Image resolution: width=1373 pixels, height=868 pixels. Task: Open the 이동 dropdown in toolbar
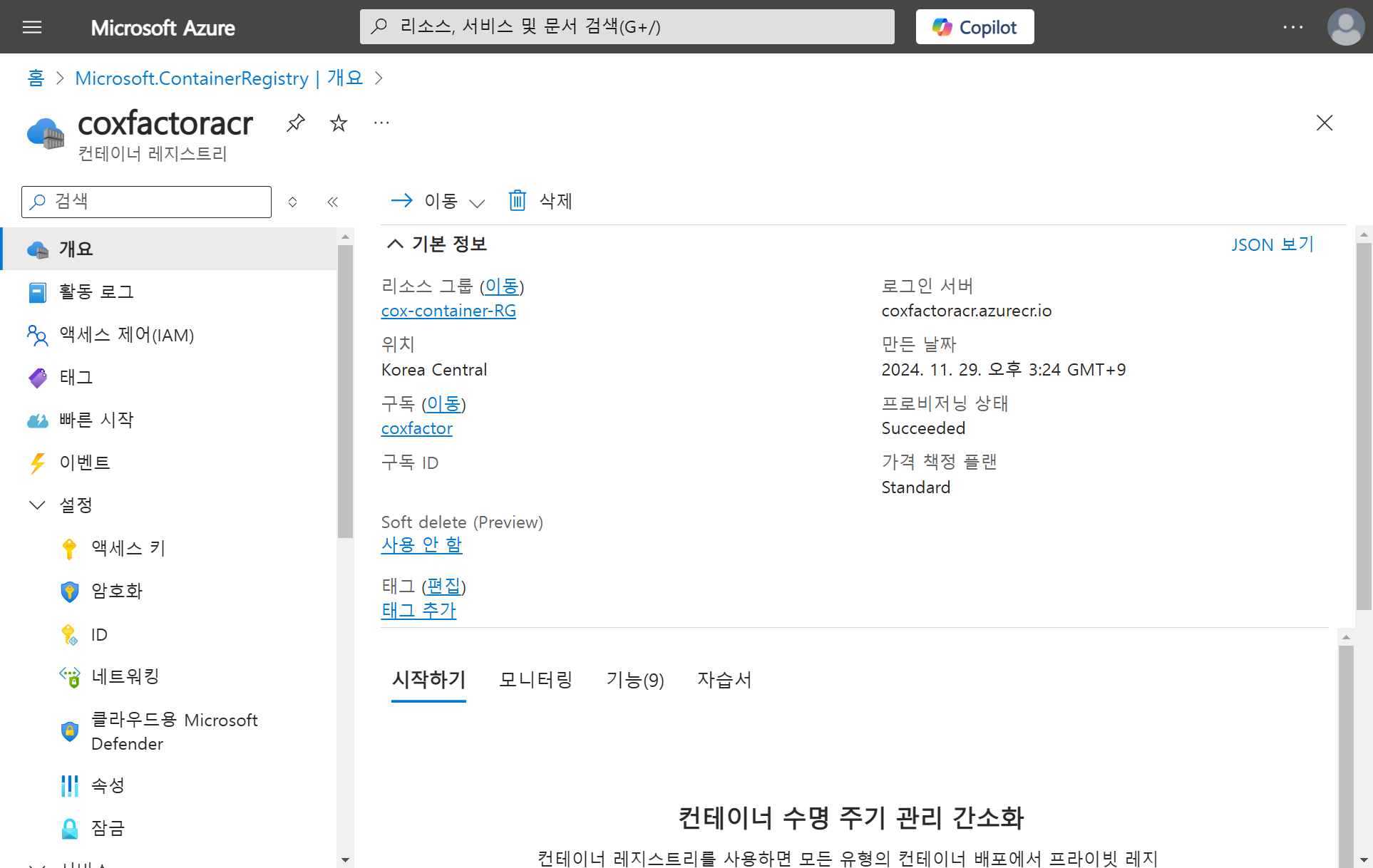click(438, 202)
